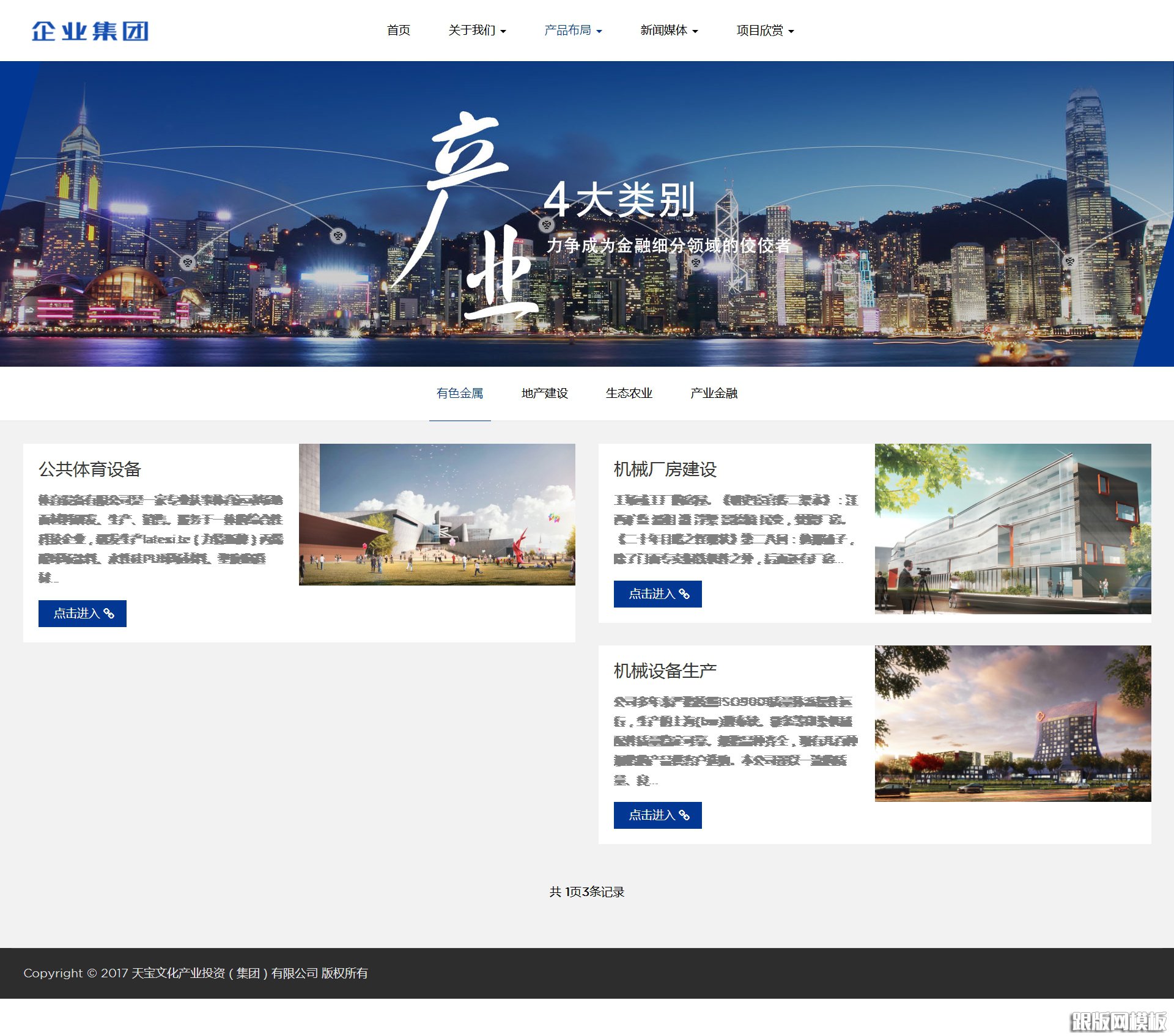
Task: Click the link icon inside 机械厂房建设 button
Action: tap(685, 593)
